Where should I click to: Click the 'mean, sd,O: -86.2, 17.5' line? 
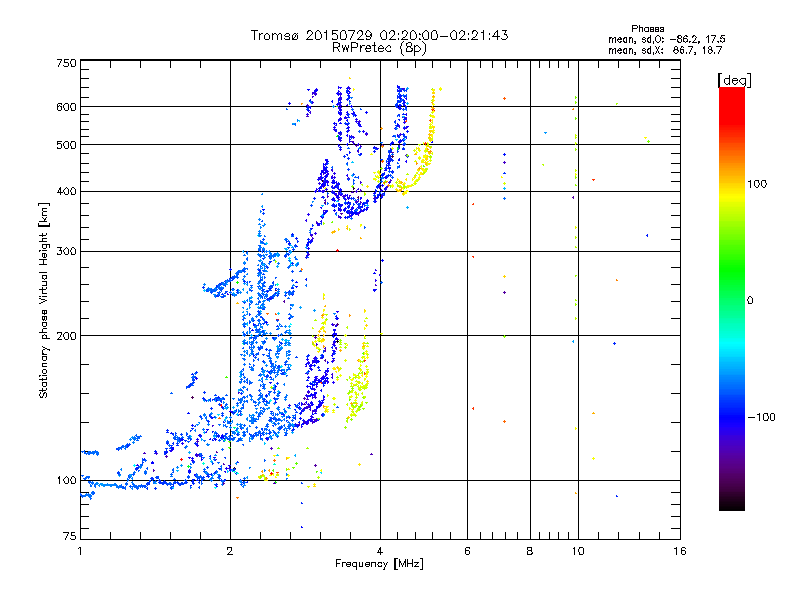[x=666, y=39]
